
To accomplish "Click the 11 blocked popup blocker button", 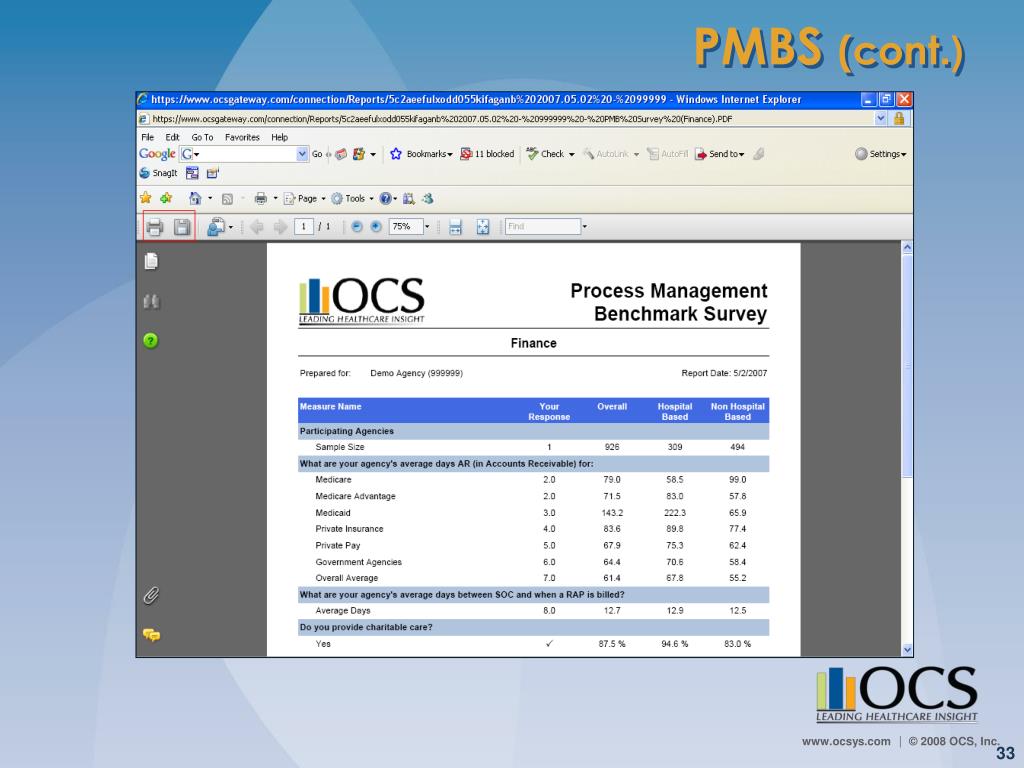I will (487, 154).
